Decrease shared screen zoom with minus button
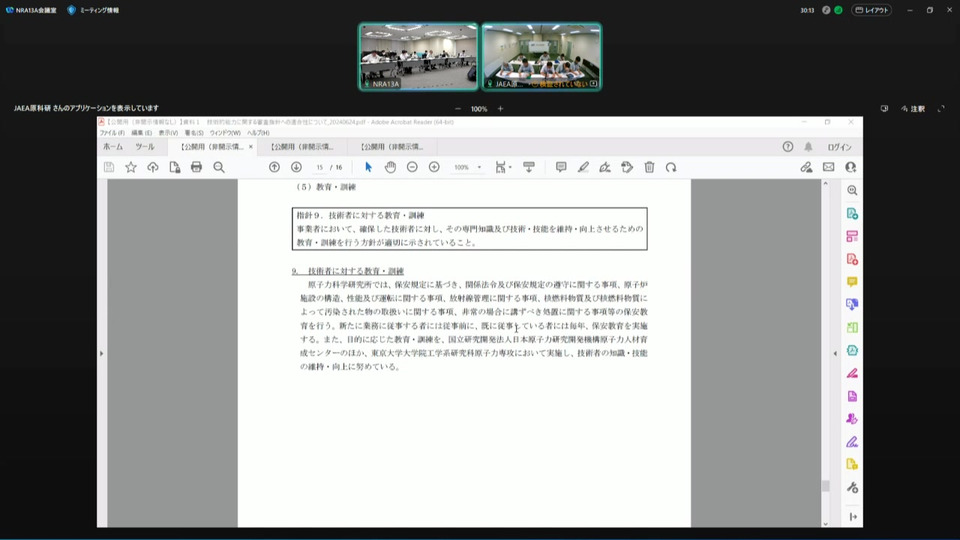The width and height of the screenshot is (960, 540). [458, 108]
